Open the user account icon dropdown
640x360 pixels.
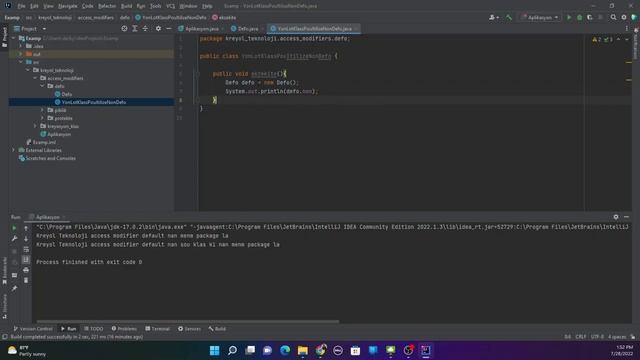tap(493, 18)
